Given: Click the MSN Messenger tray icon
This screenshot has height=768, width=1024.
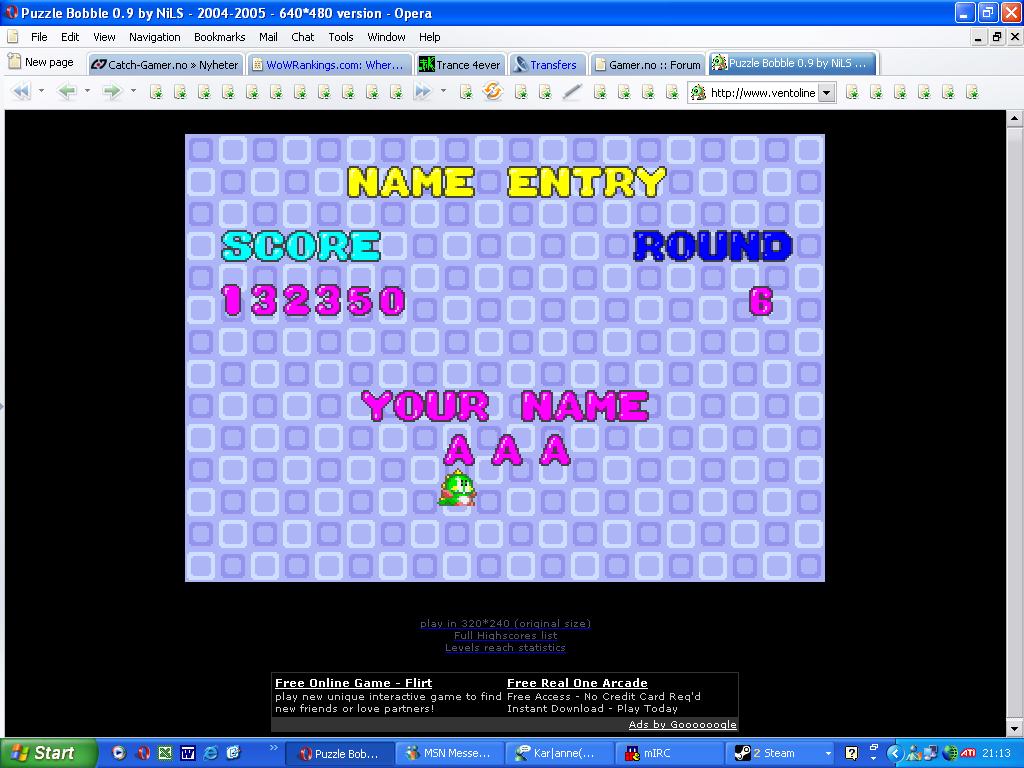Looking at the screenshot, I should coord(914,753).
